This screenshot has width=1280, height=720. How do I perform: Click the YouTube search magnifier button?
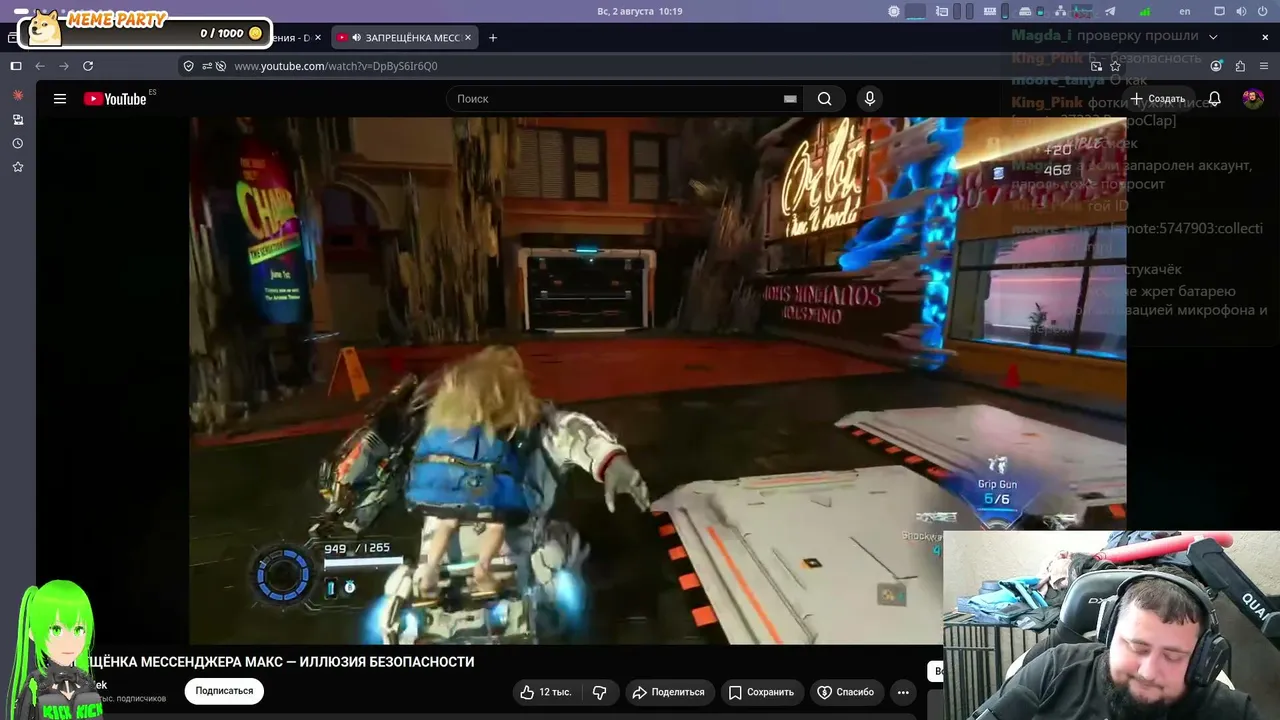click(824, 99)
